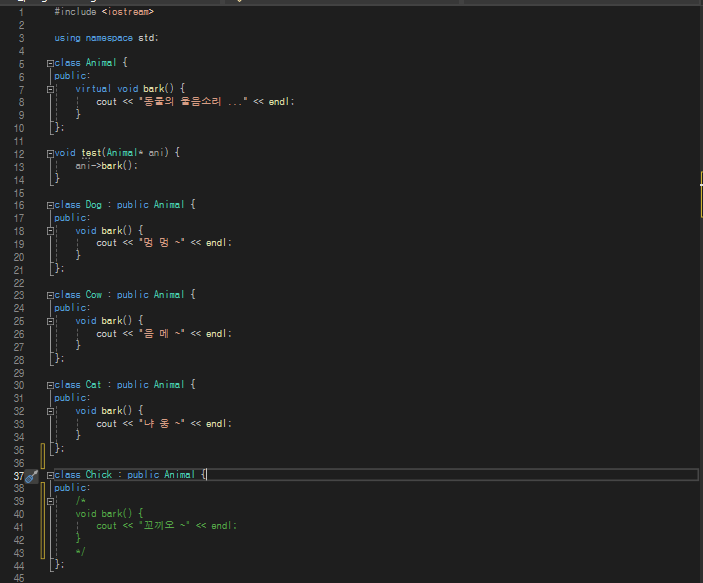
Task: Collapse bark() inside class Cat
Action: click(50, 411)
